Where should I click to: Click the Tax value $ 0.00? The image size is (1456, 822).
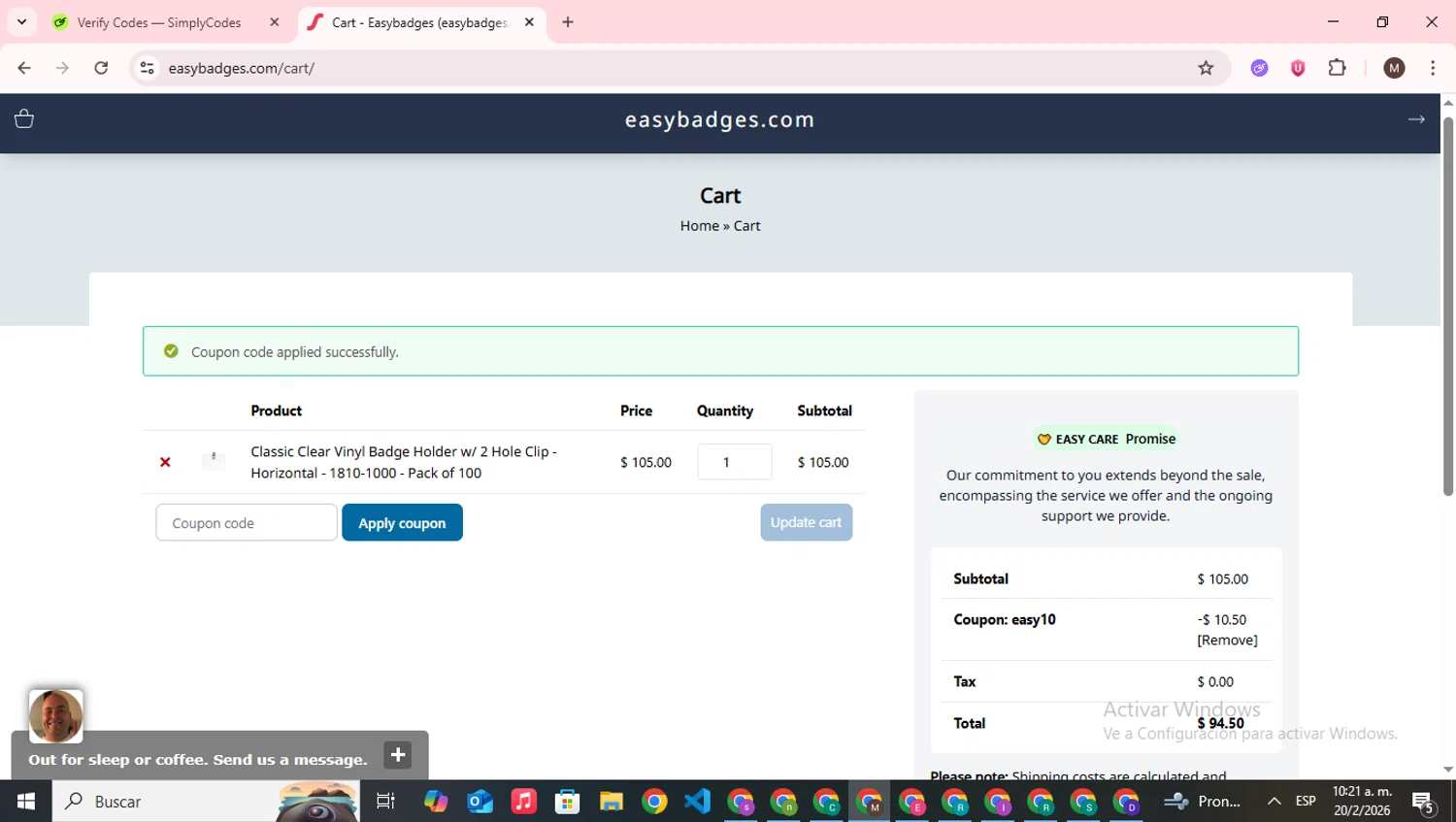[x=1215, y=681]
